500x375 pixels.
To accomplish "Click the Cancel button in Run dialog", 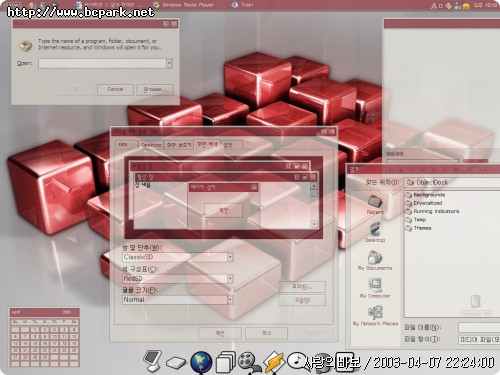I will pos(115,90).
